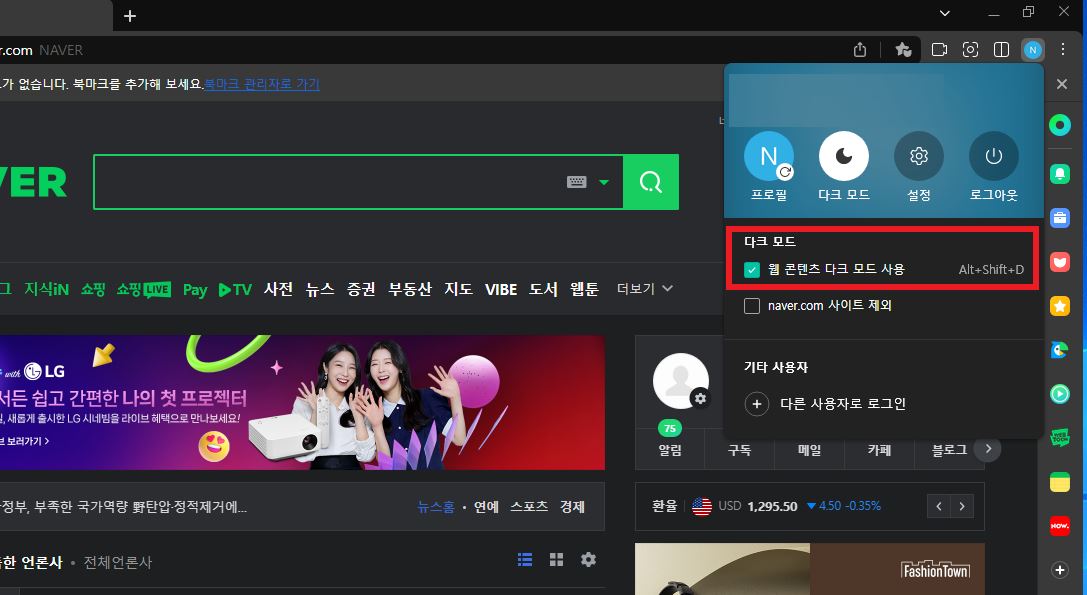The image size is (1087, 595).
Task: Open profile settings gear on avatar
Action: point(700,398)
